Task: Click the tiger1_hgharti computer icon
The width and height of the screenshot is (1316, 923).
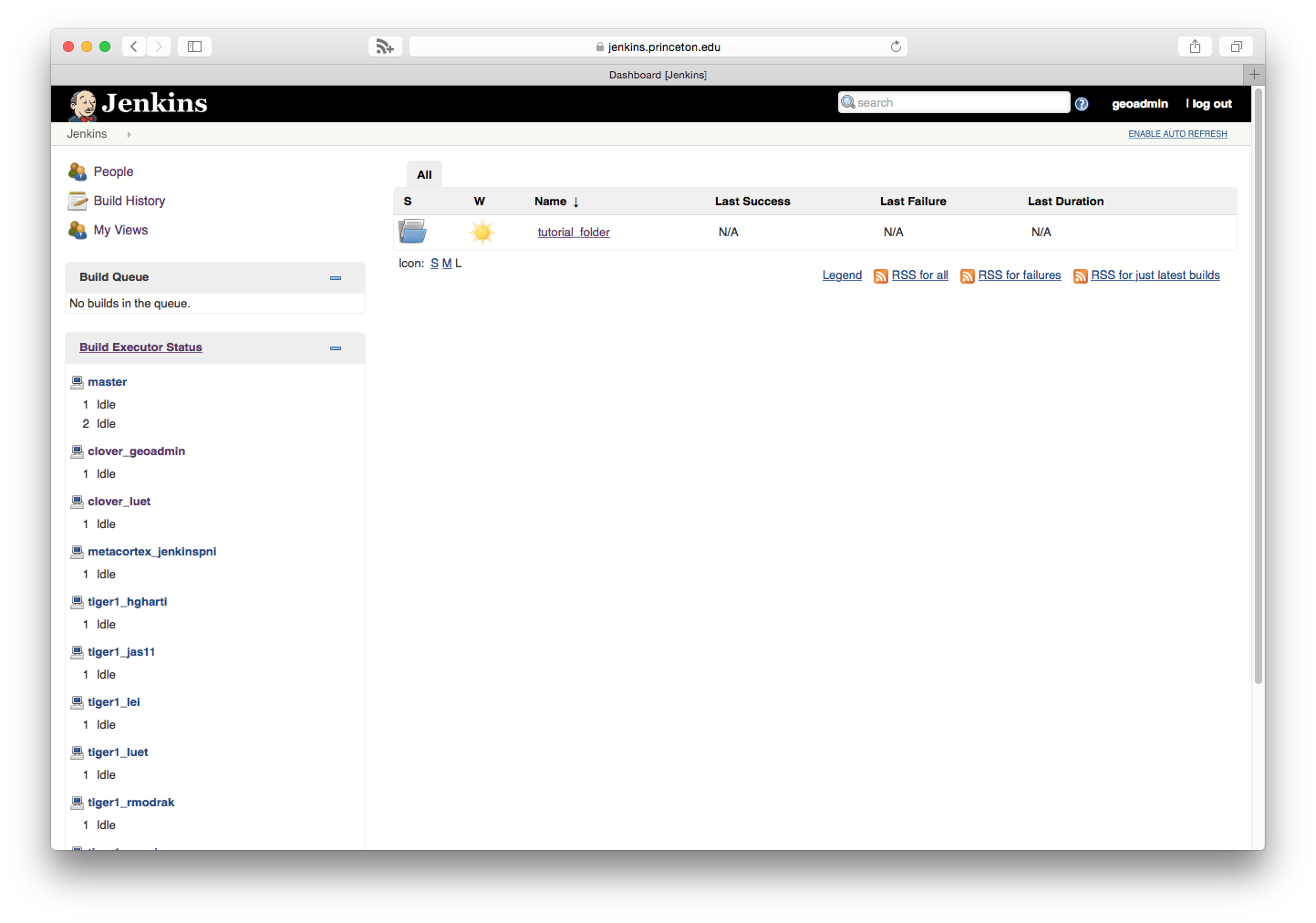Action: (x=78, y=601)
